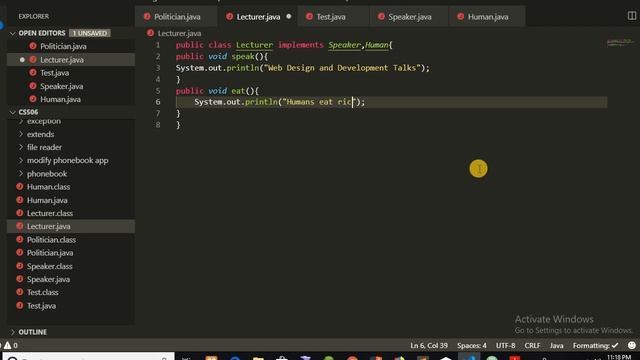Image resolution: width=640 pixels, height=360 pixels.
Task: Expand the modify phonebook app folder
Action: [67, 160]
